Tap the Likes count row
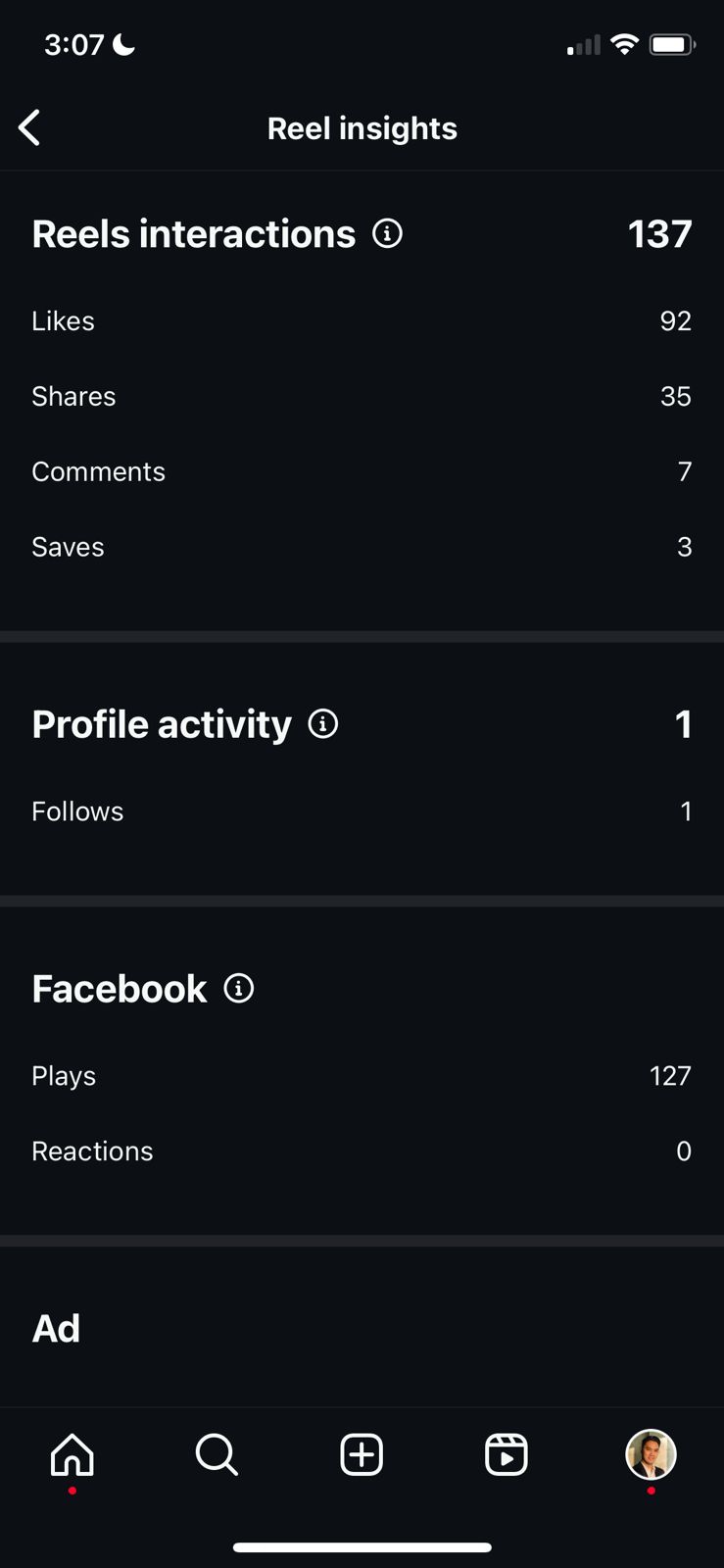The height and width of the screenshot is (1568, 724). 362,321
